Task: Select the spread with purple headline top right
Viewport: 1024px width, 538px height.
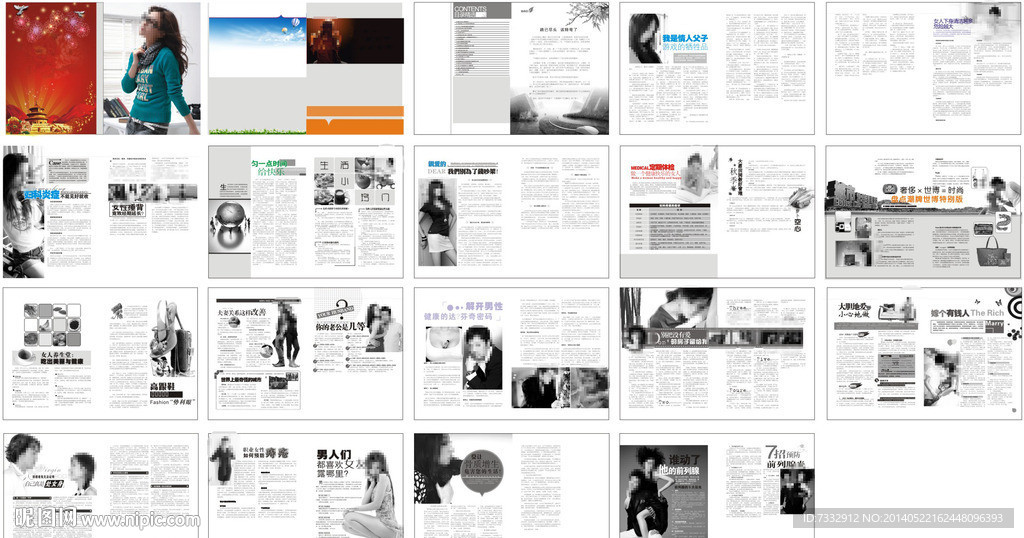Action: 923,69
